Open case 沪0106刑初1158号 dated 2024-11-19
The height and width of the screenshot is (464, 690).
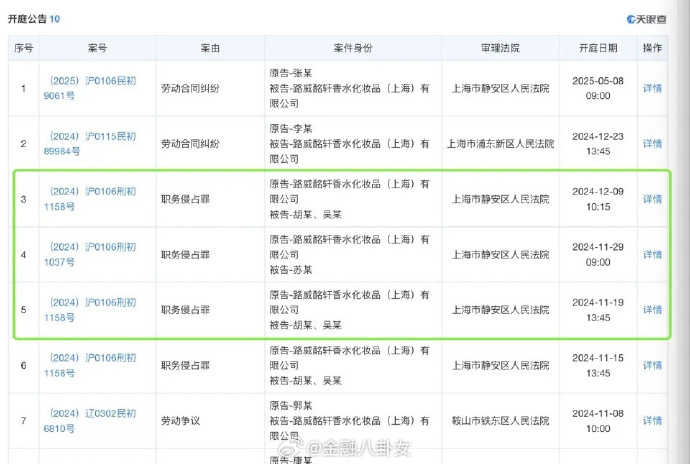pos(90,310)
